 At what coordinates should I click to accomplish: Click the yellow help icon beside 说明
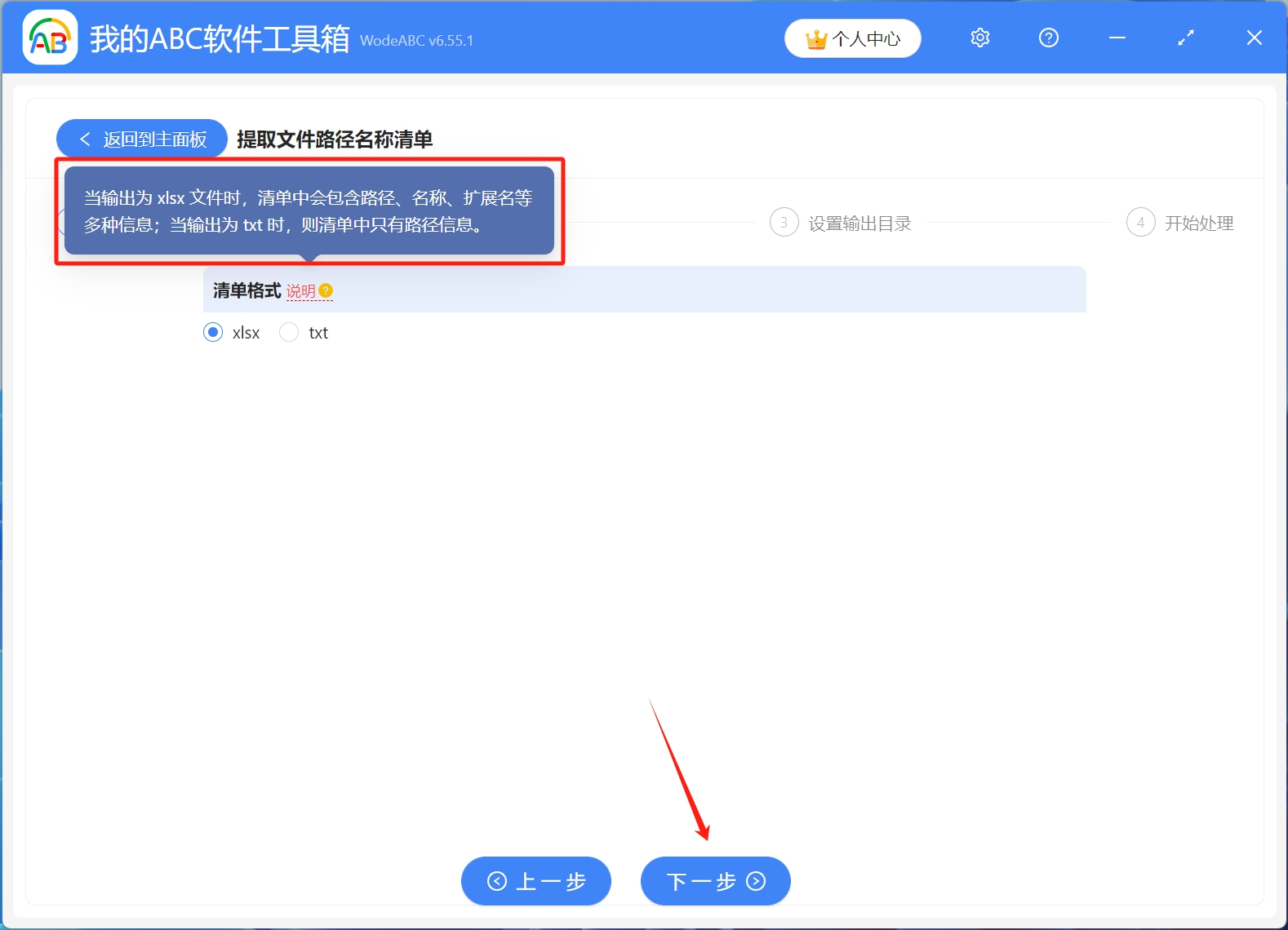pos(326,290)
